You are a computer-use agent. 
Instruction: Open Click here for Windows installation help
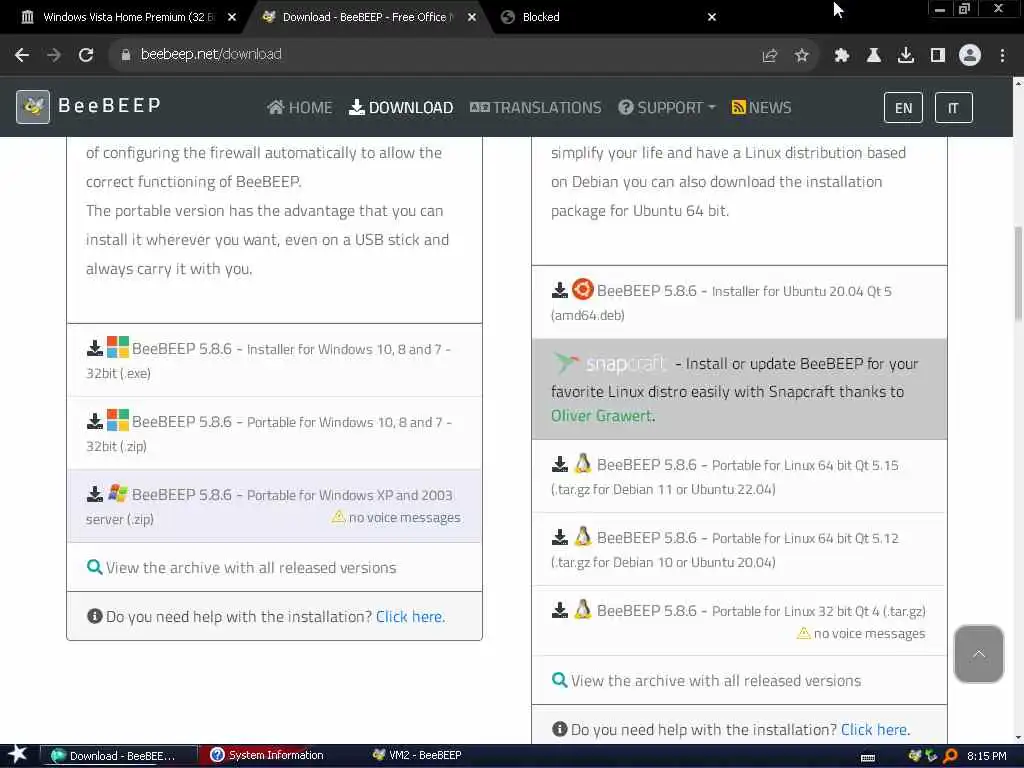[x=410, y=616]
